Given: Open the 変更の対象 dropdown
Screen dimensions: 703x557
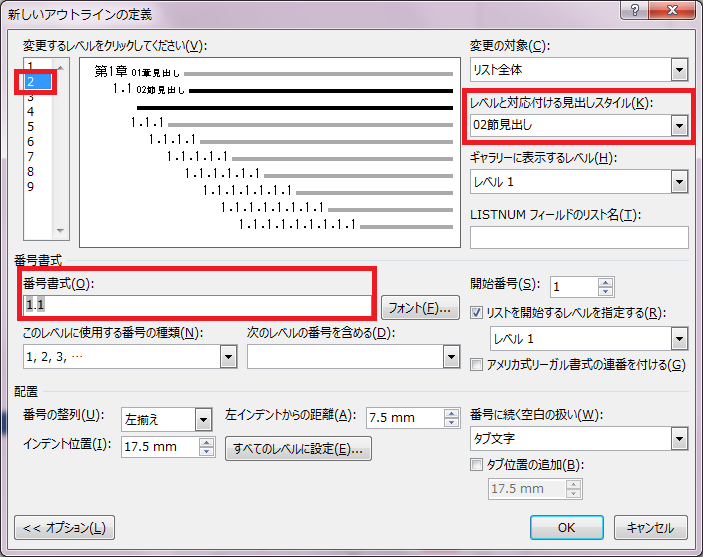Looking at the screenshot, I should (x=679, y=70).
